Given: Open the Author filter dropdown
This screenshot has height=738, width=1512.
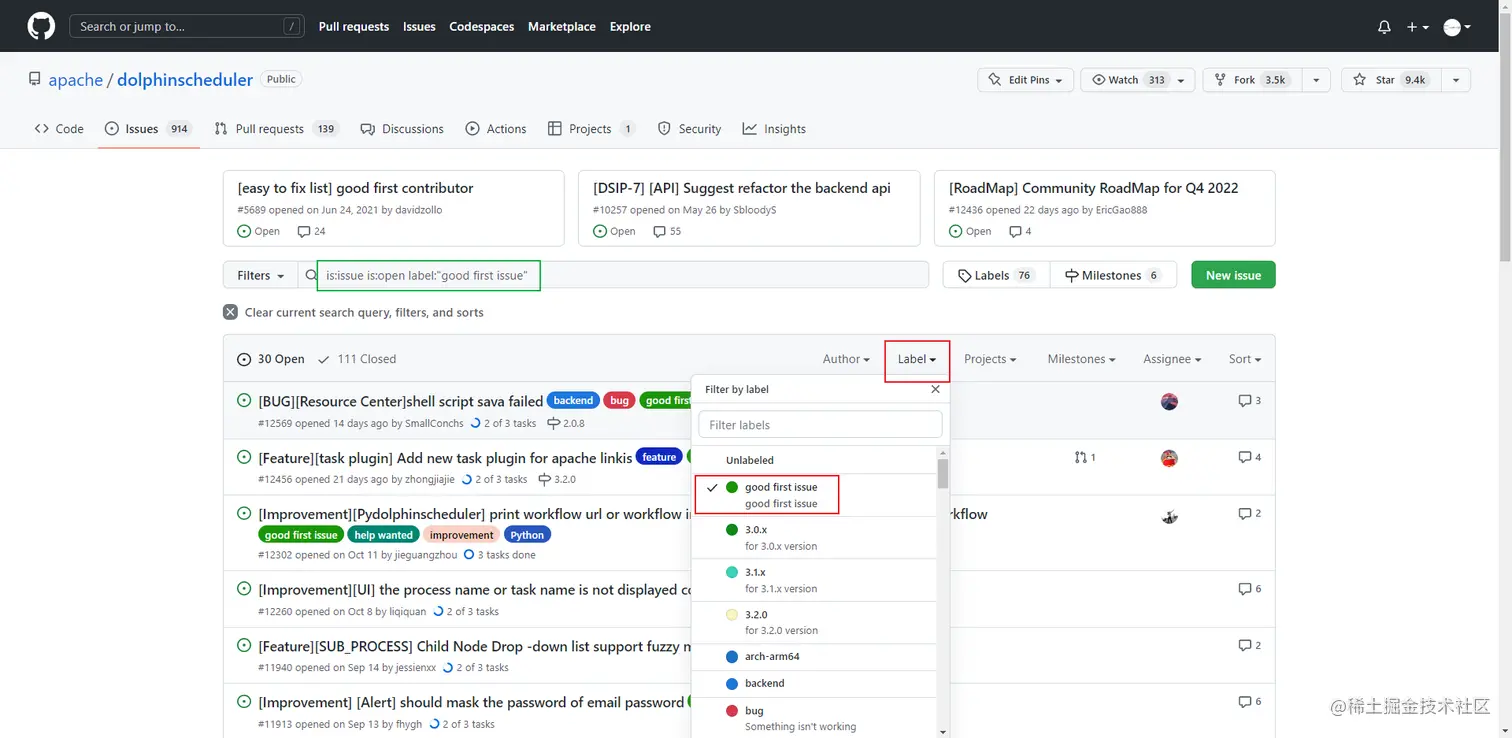Looking at the screenshot, I should pos(846,359).
